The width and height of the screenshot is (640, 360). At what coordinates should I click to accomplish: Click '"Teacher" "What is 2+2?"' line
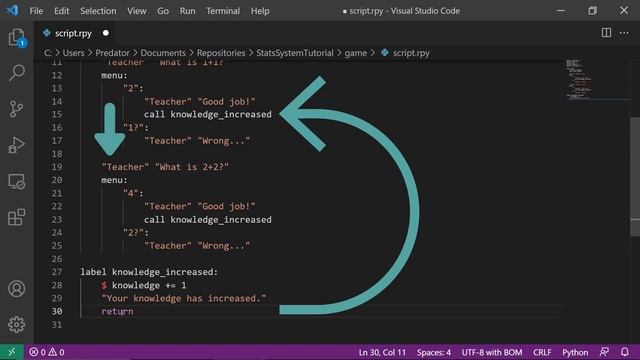click(165, 167)
